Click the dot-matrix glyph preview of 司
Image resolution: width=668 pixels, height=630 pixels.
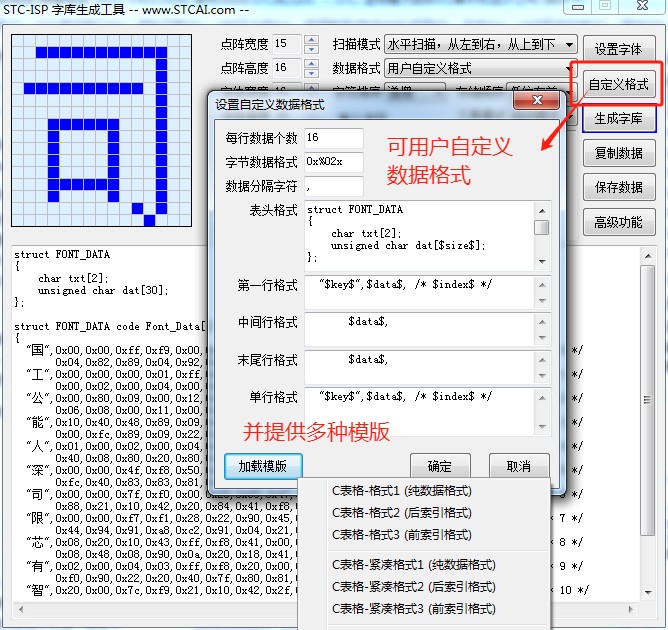coord(101,130)
